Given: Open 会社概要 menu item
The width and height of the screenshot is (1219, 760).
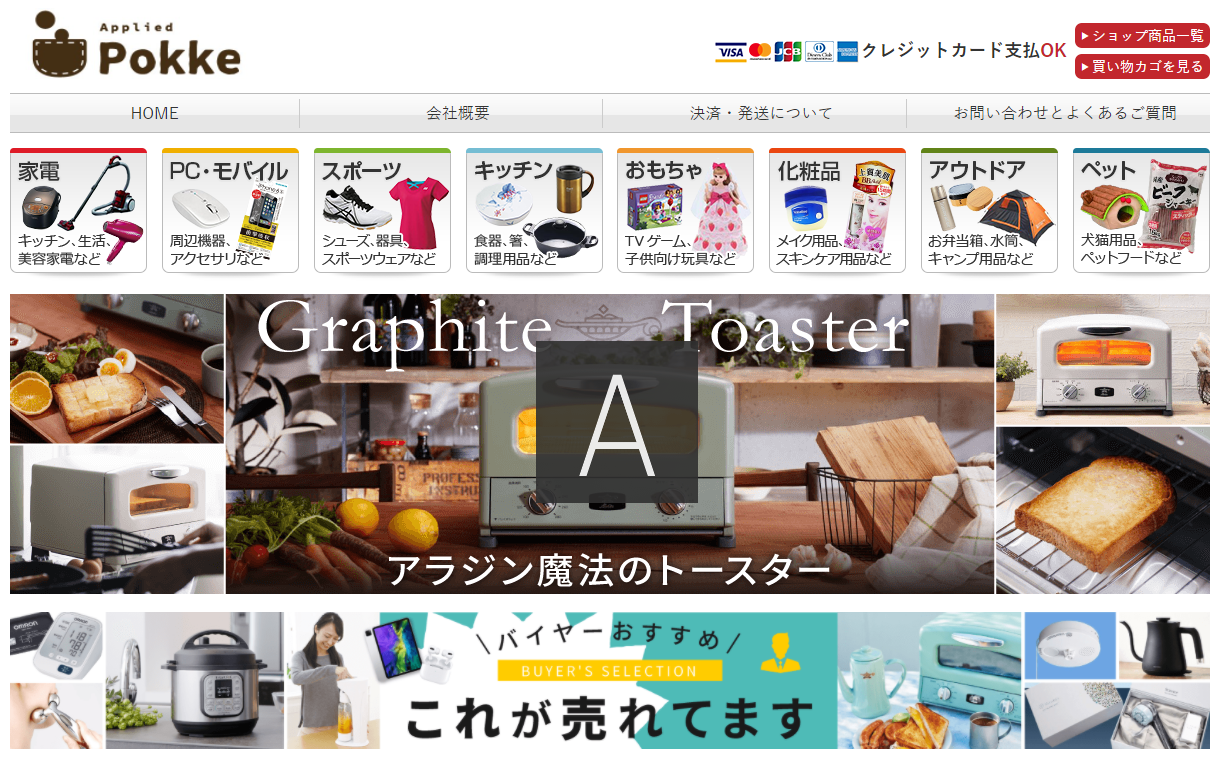Looking at the screenshot, I should tap(458, 113).
